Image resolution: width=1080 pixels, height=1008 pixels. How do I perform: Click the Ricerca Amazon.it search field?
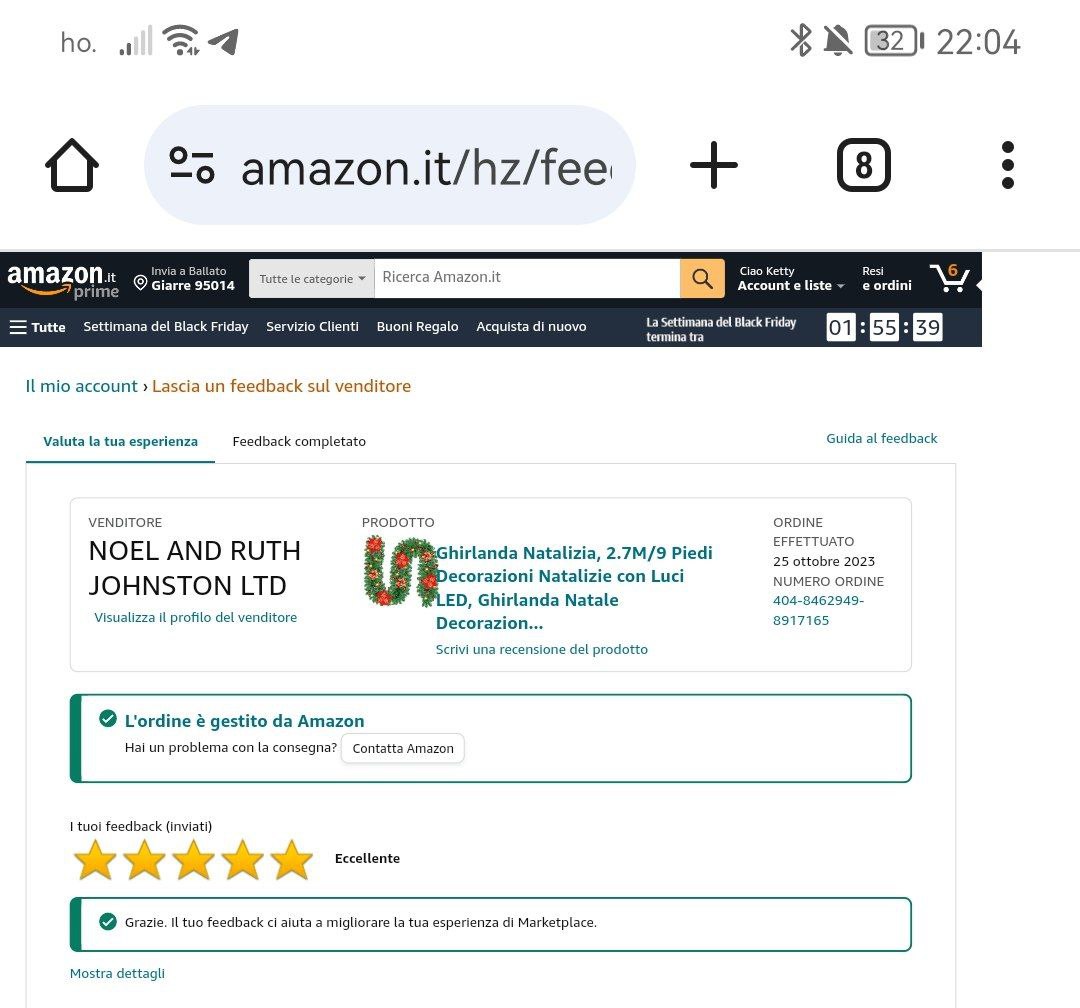tap(527, 278)
